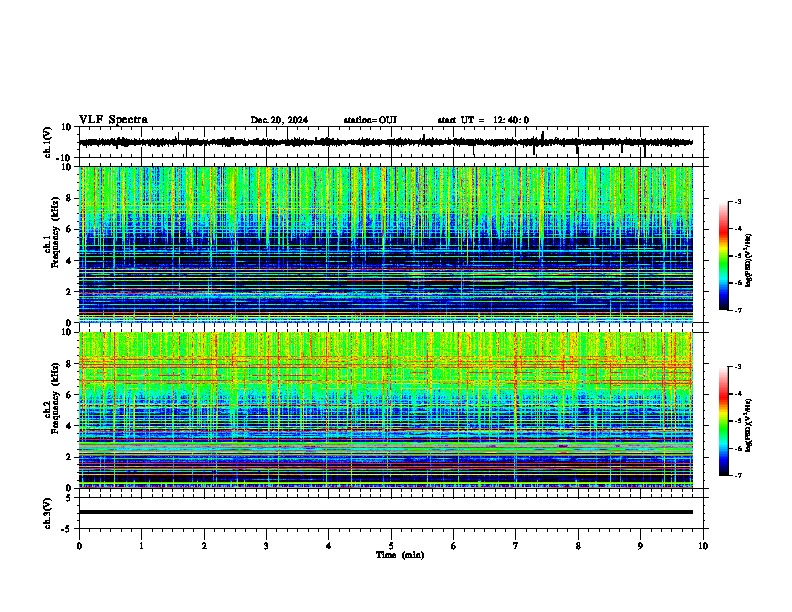This screenshot has height=612, width=792.
Task: Click the "2" kHz tick on ch.1 frequency axis
Action: pos(69,292)
